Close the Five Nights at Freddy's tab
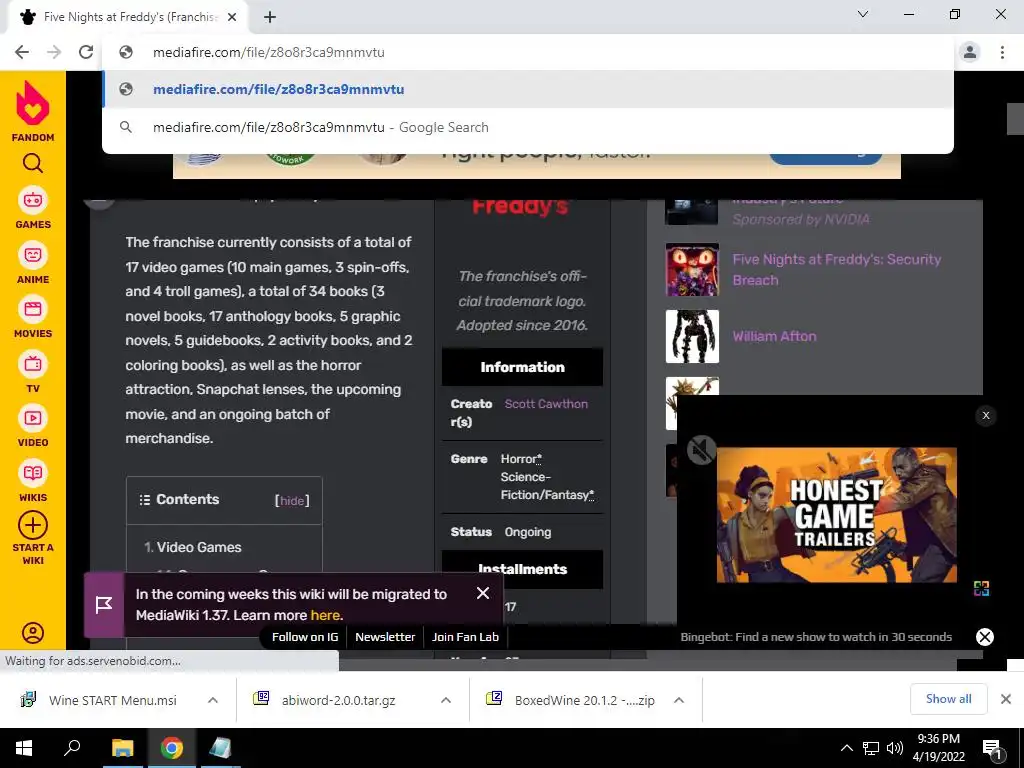This screenshot has height=768, width=1024. point(232,17)
